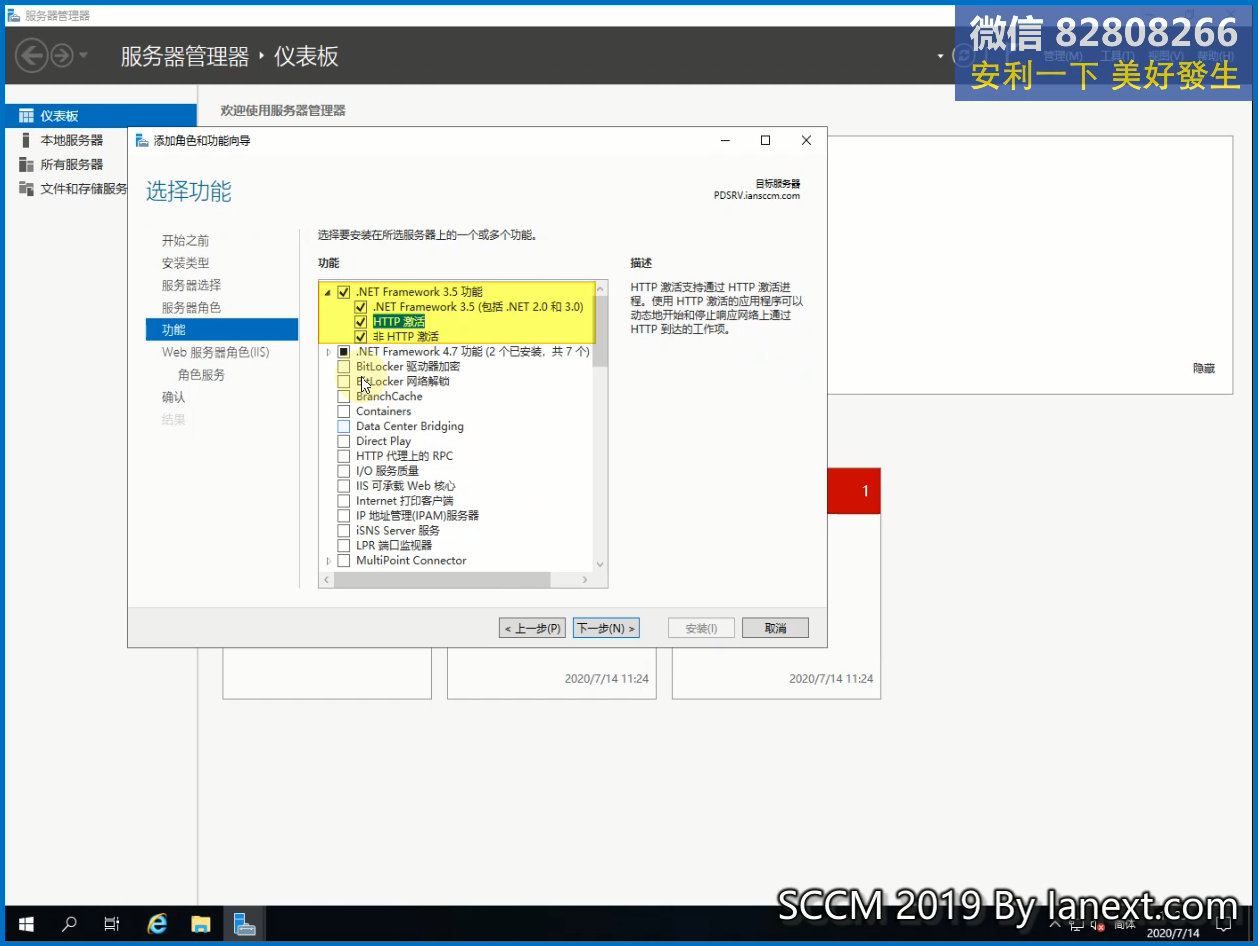Click the red tile header showing 1
1258x946 pixels.
click(x=854, y=491)
